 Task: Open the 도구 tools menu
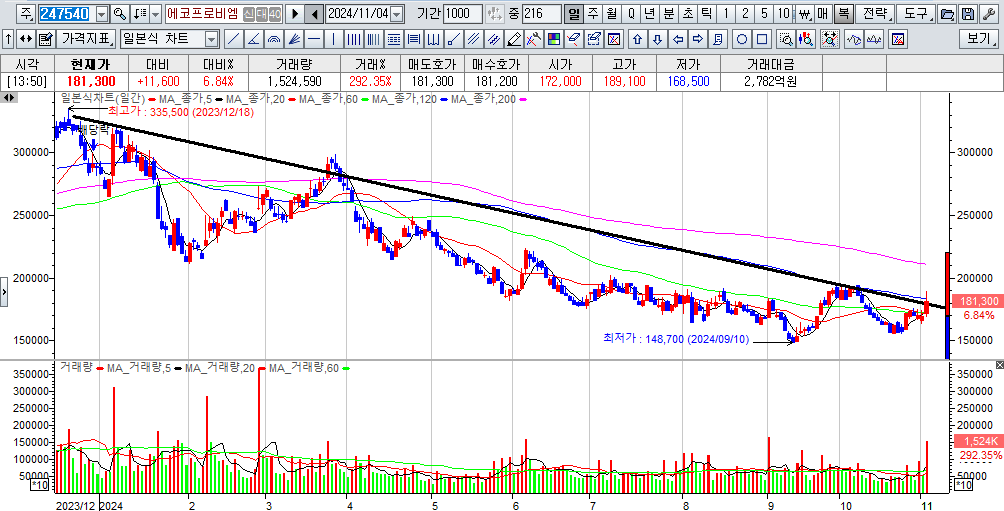coord(915,14)
